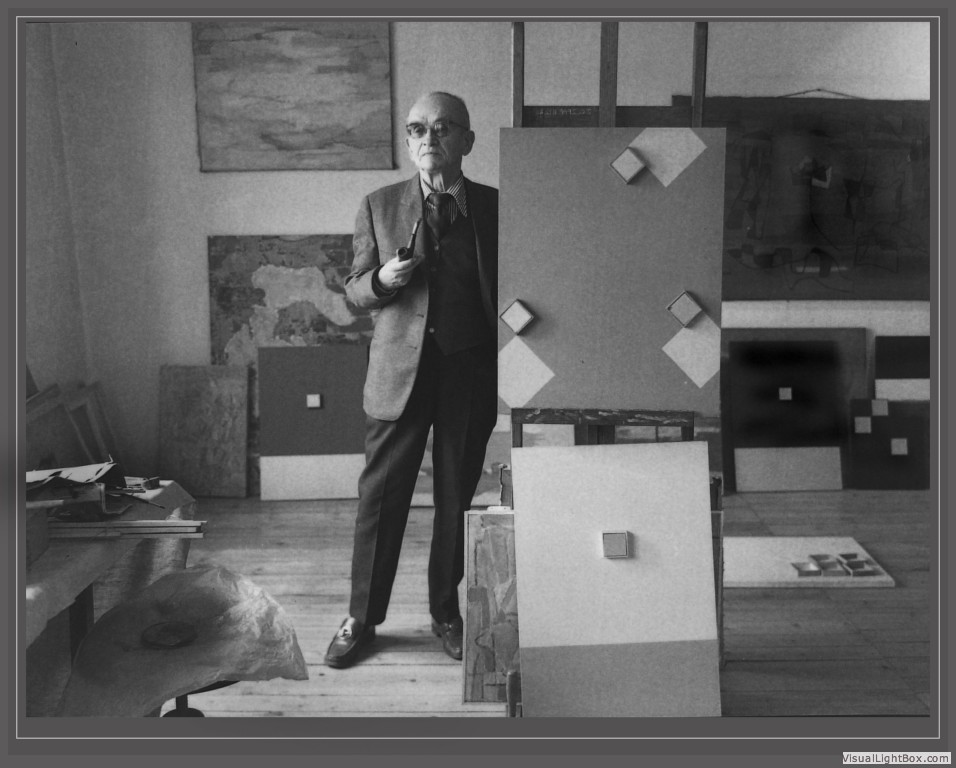Click the top square block on the easel painting
This screenshot has width=956, height=768.
[x=628, y=165]
